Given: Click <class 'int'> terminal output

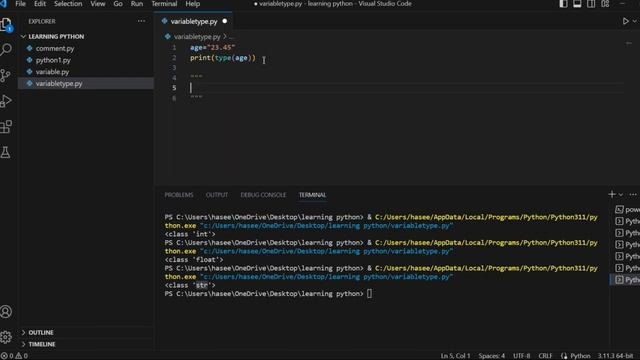Looking at the screenshot, I should pyautogui.click(x=190, y=234).
